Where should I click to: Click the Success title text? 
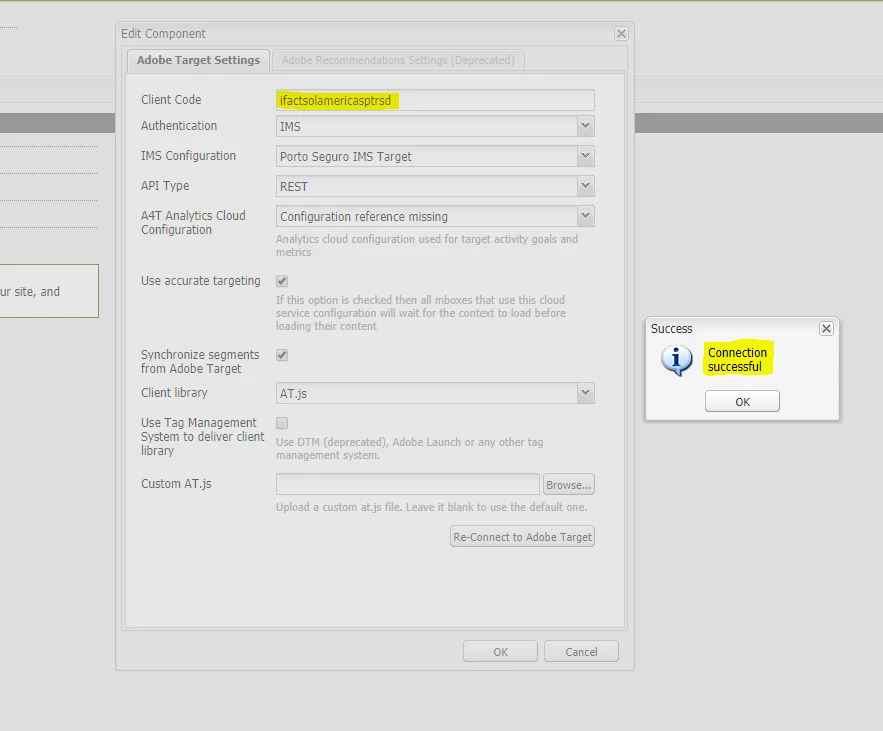tap(671, 328)
